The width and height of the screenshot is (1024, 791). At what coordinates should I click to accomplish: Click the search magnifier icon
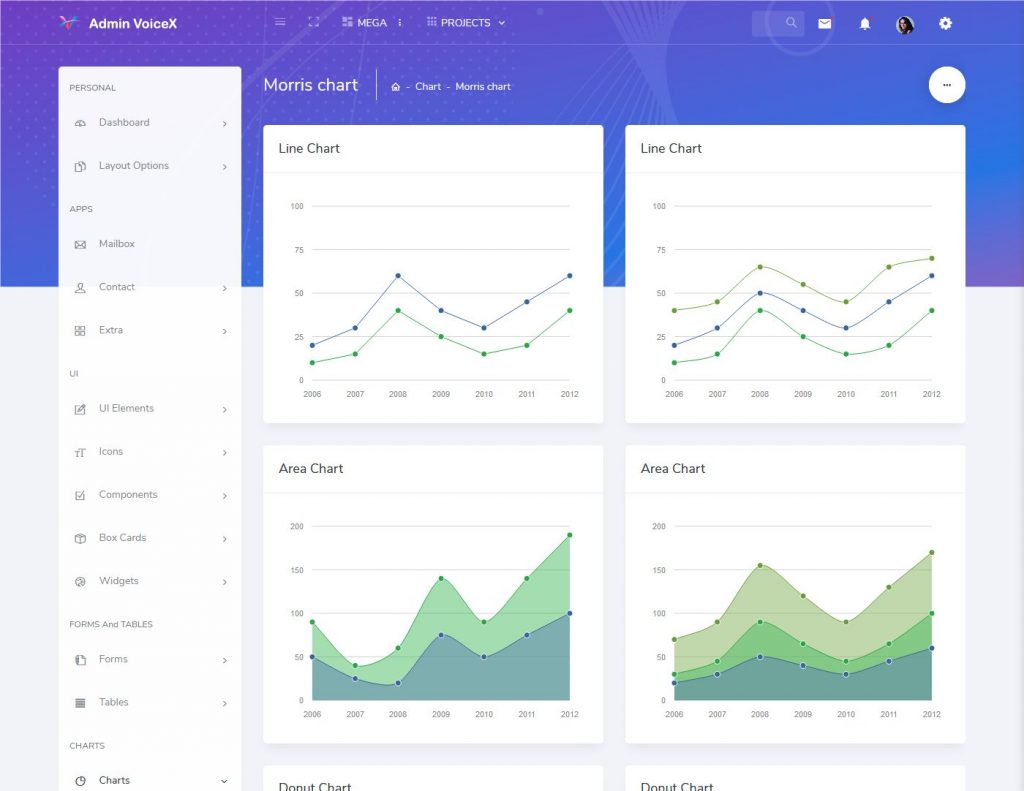pos(791,23)
